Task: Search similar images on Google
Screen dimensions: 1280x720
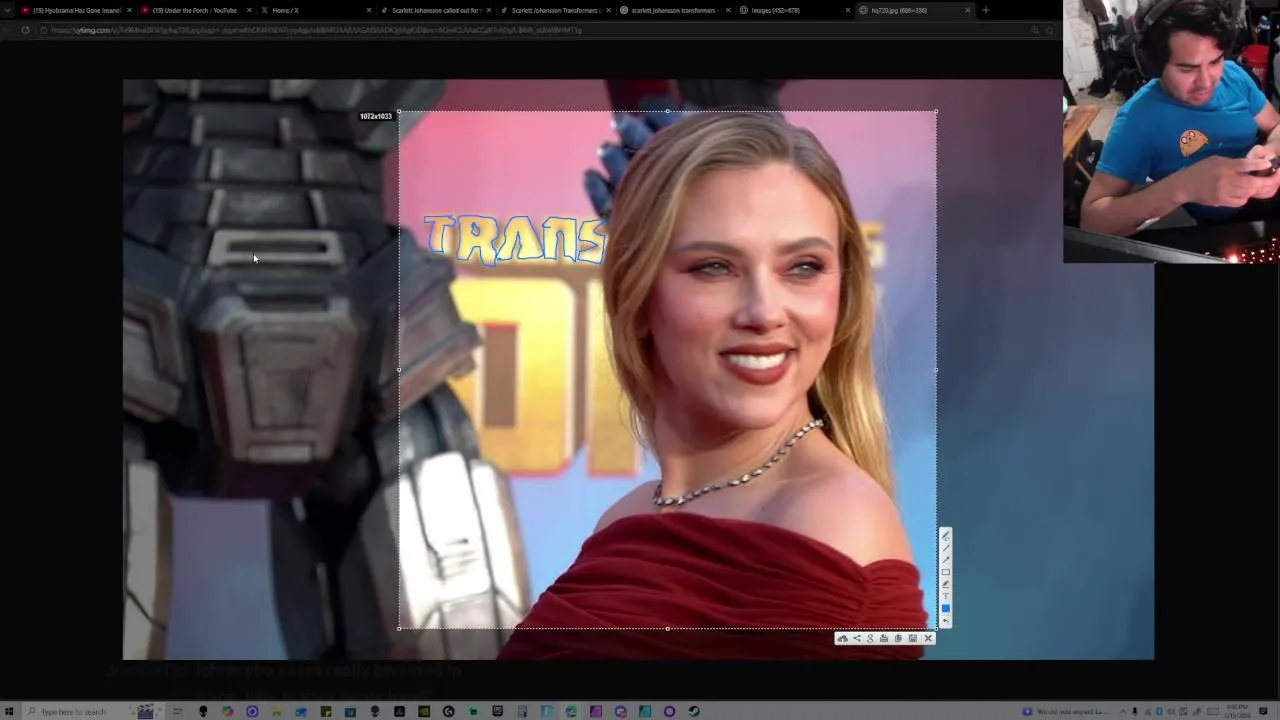Action: click(870, 638)
